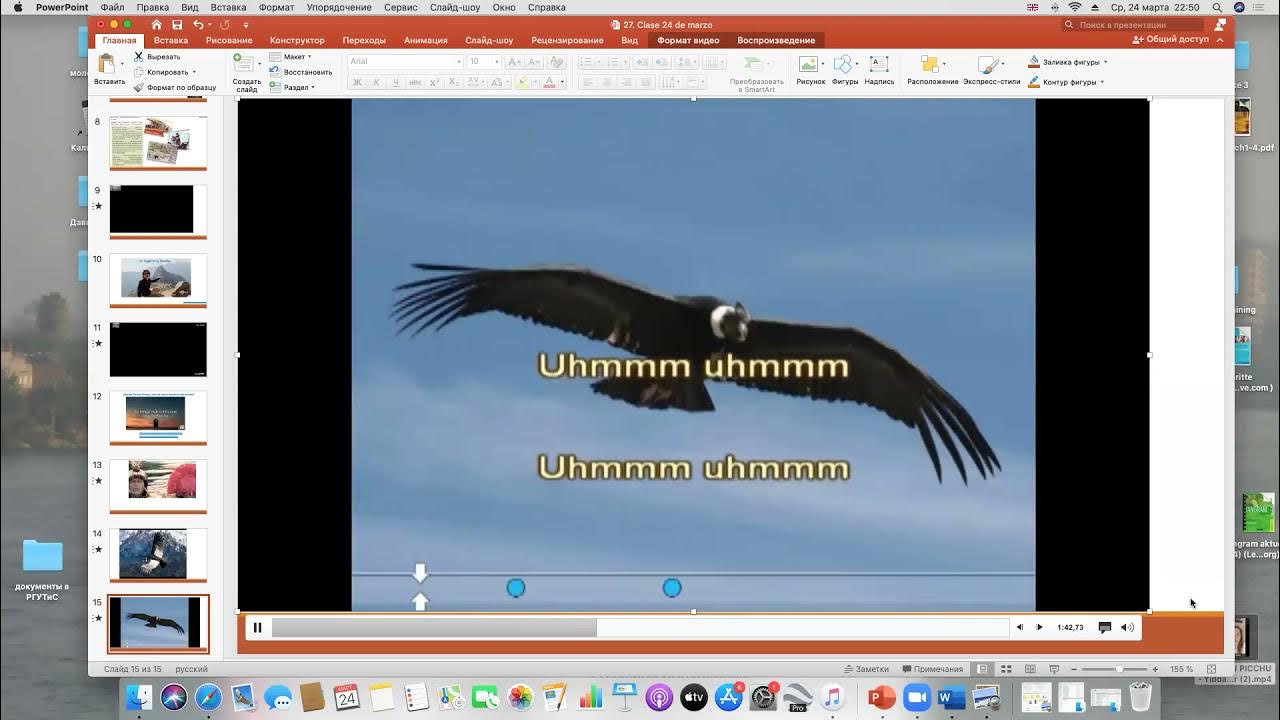Click zoom out minus button
This screenshot has height=720, width=1280.
[1074, 669]
